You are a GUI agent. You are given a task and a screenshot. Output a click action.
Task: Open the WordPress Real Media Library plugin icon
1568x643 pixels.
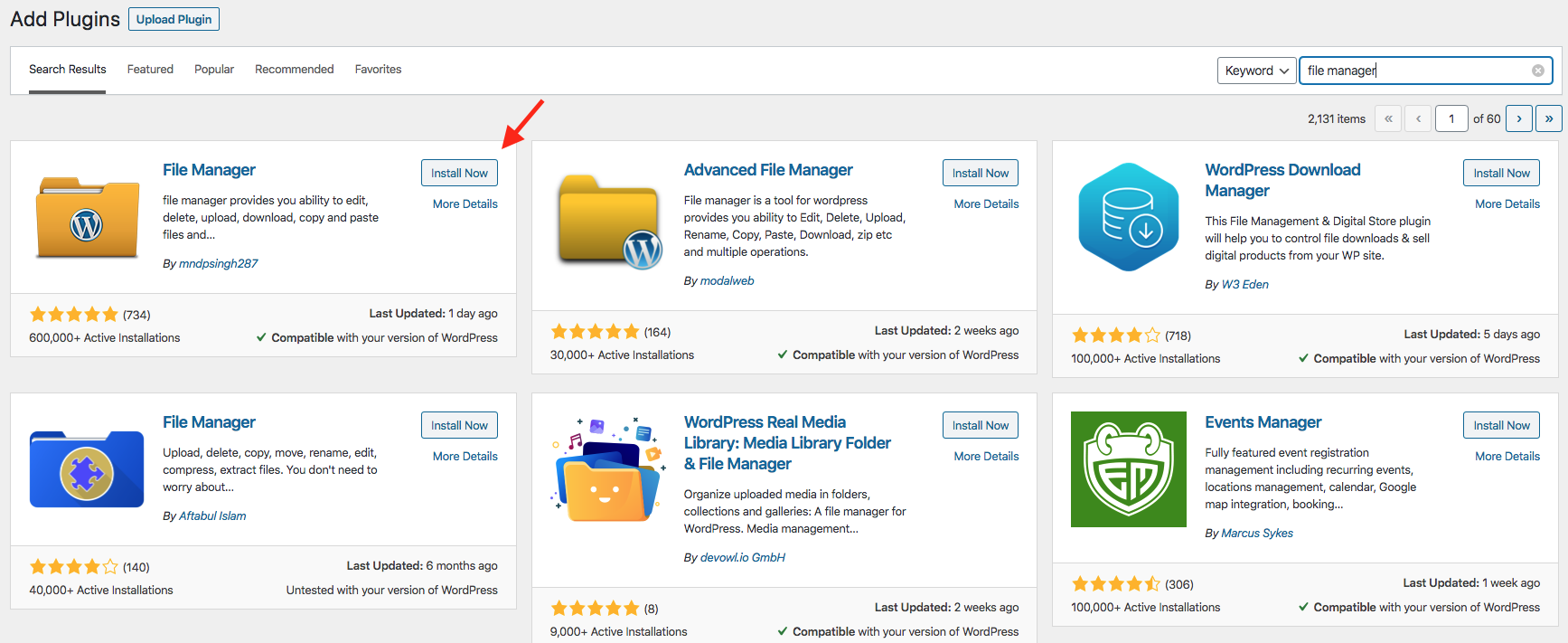point(608,469)
